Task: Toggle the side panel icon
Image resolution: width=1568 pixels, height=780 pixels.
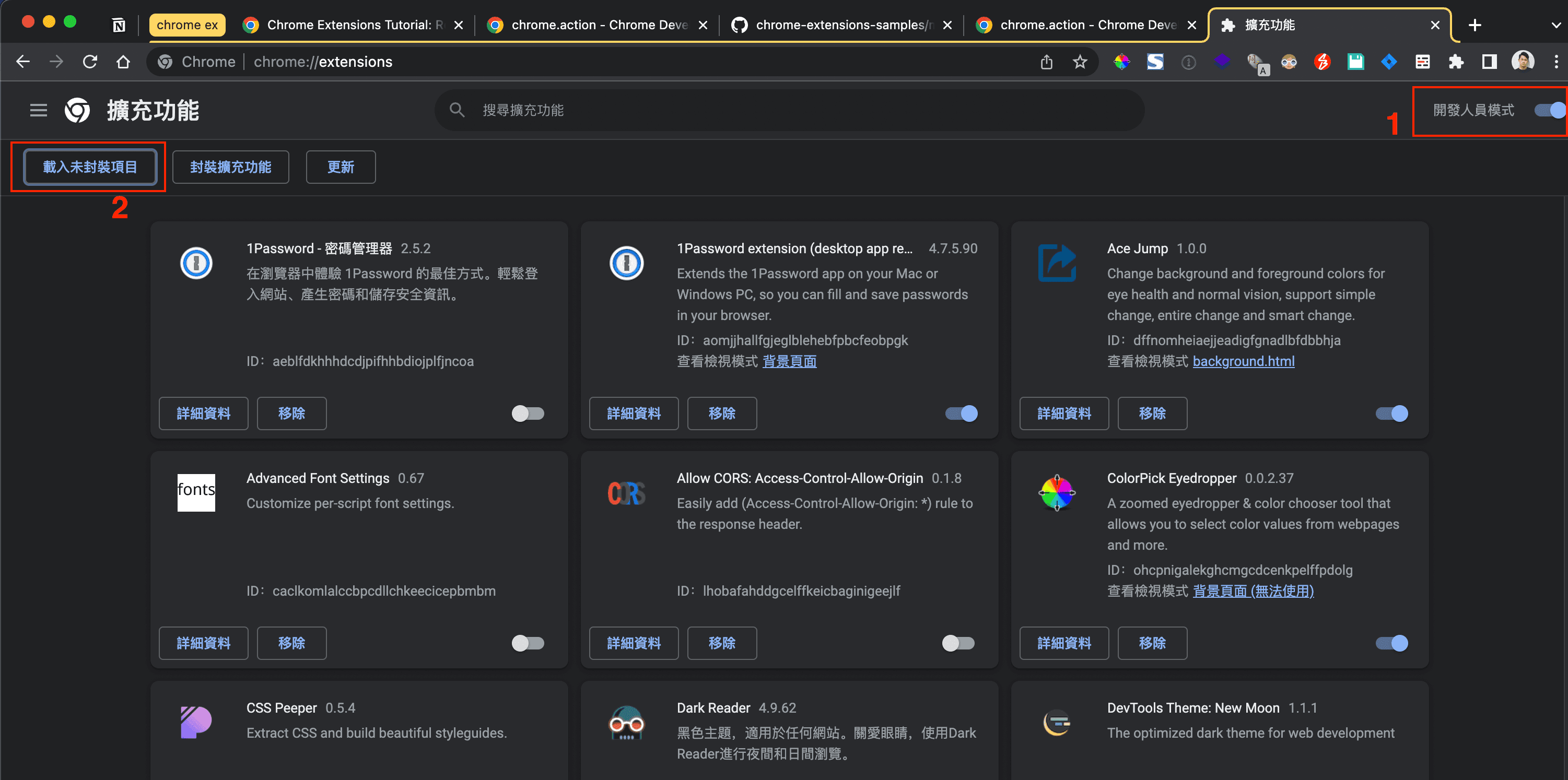Action: coord(1489,62)
